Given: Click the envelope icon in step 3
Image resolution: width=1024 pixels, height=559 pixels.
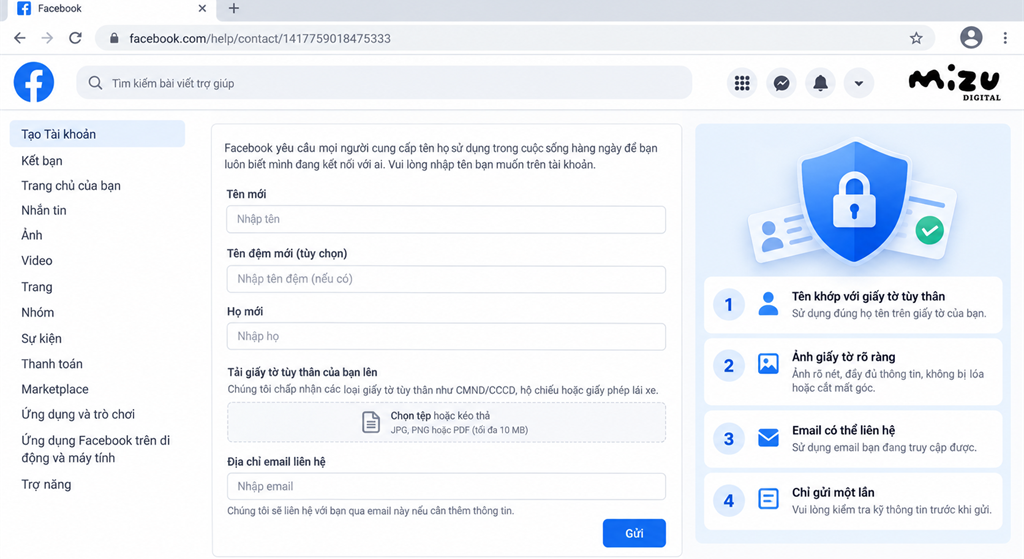Looking at the screenshot, I should coord(768,438).
